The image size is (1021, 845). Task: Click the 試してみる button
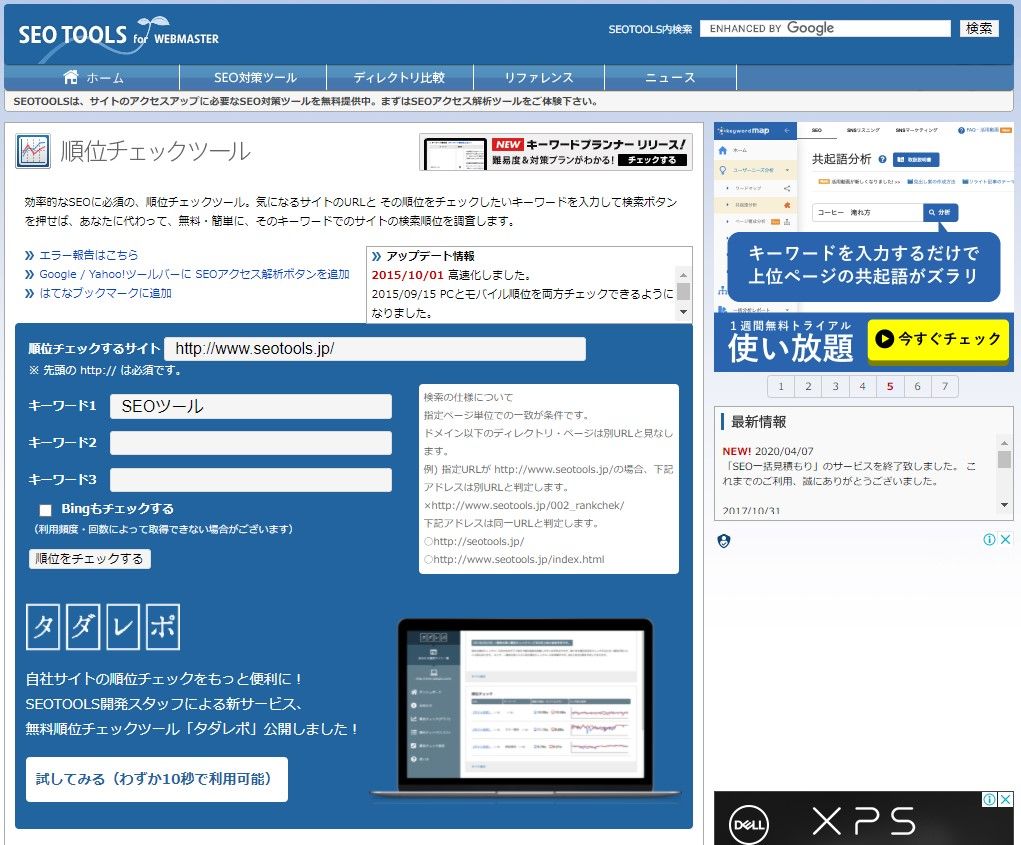(x=156, y=779)
